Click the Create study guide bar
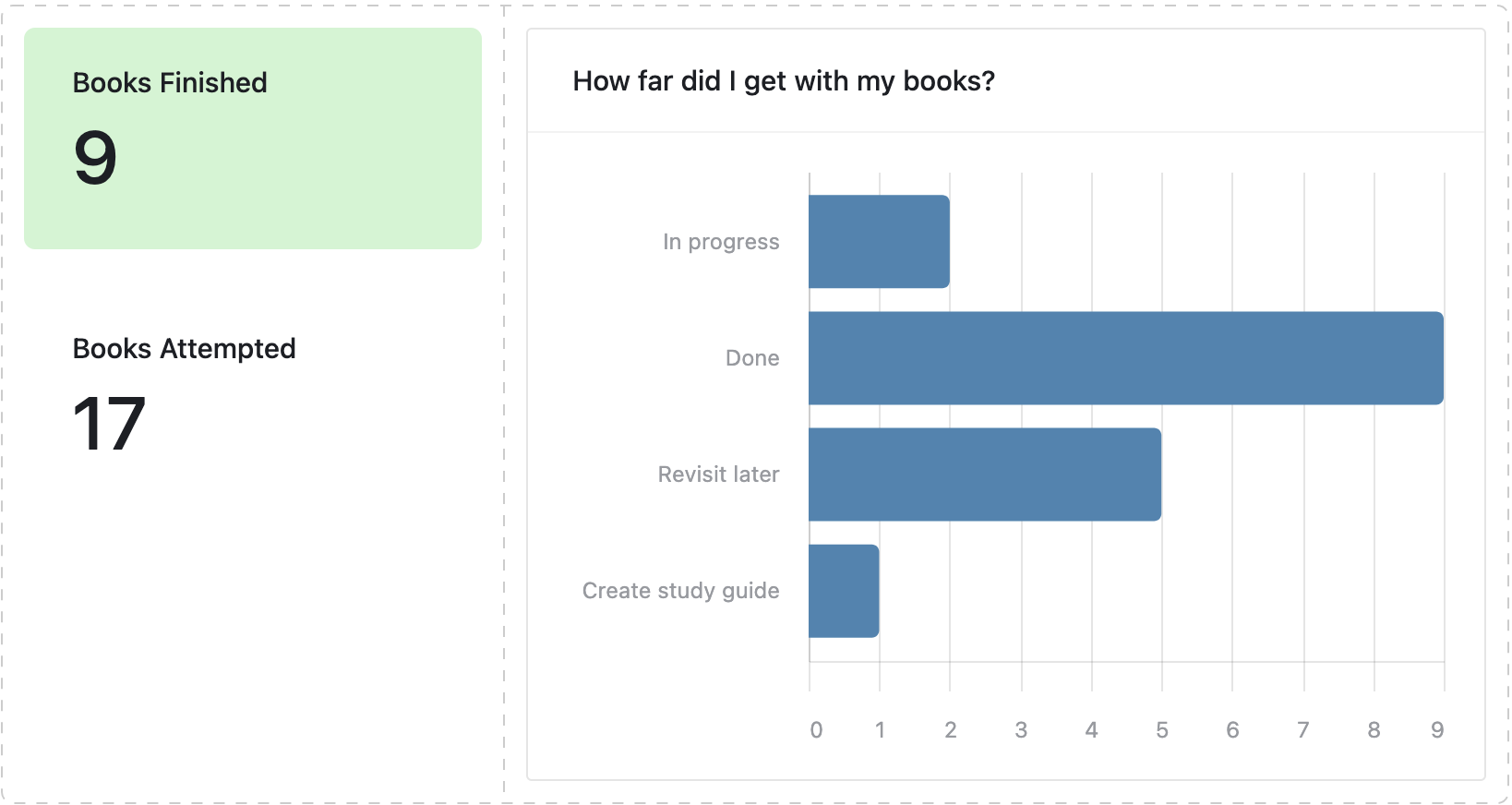The width and height of the screenshot is (1512, 805). [x=844, y=591]
